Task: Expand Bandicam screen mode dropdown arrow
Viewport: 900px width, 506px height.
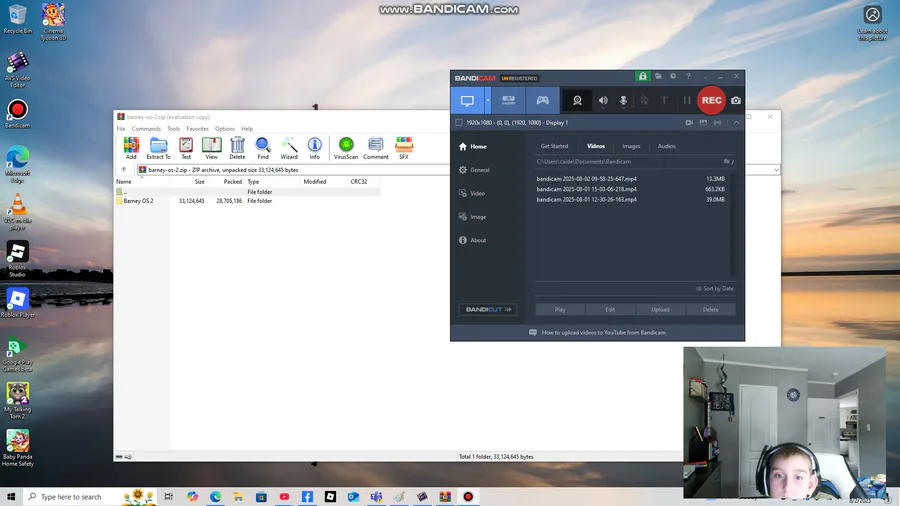Action: 488,100
